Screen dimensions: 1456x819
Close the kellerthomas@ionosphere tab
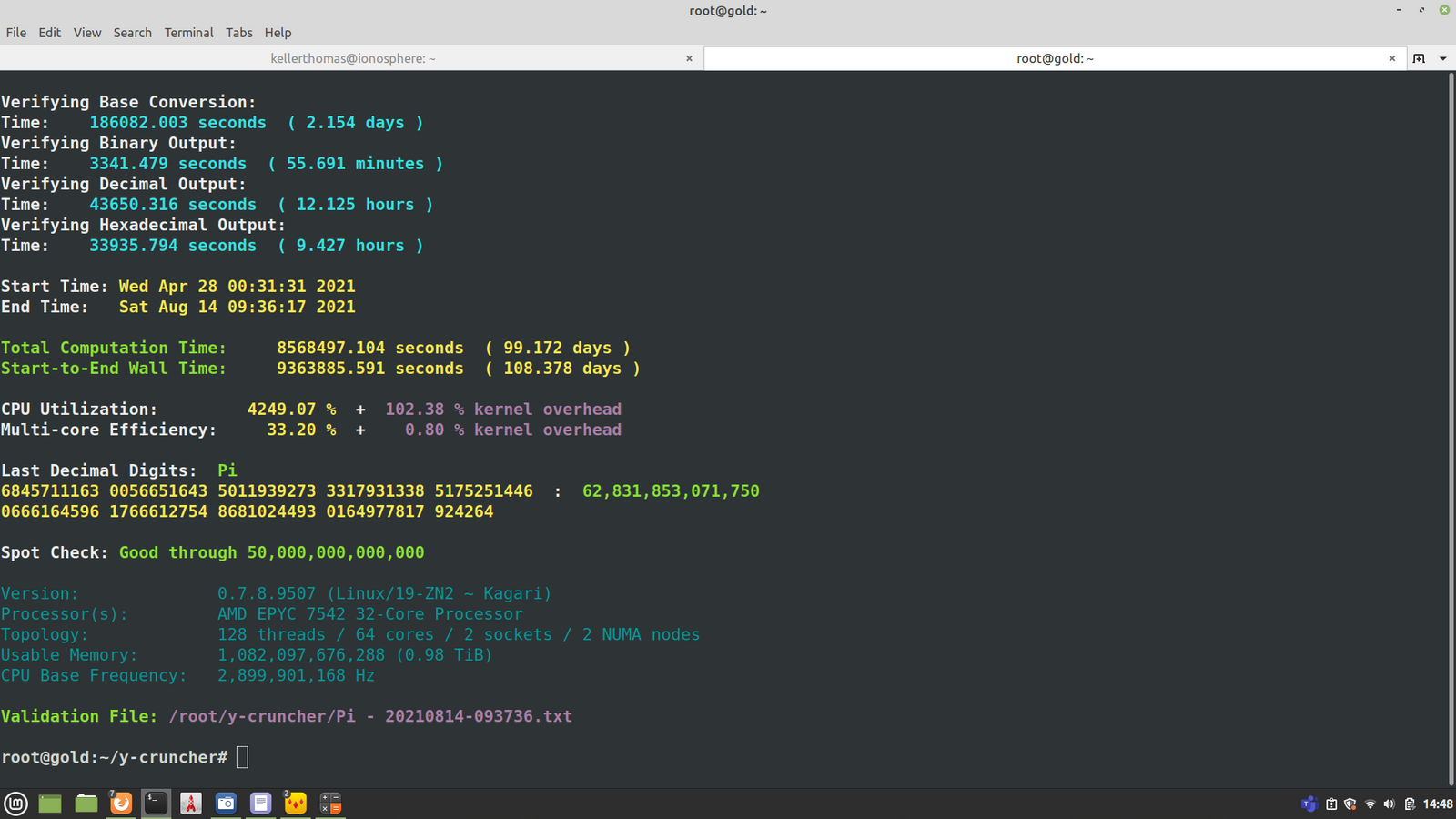[x=689, y=58]
